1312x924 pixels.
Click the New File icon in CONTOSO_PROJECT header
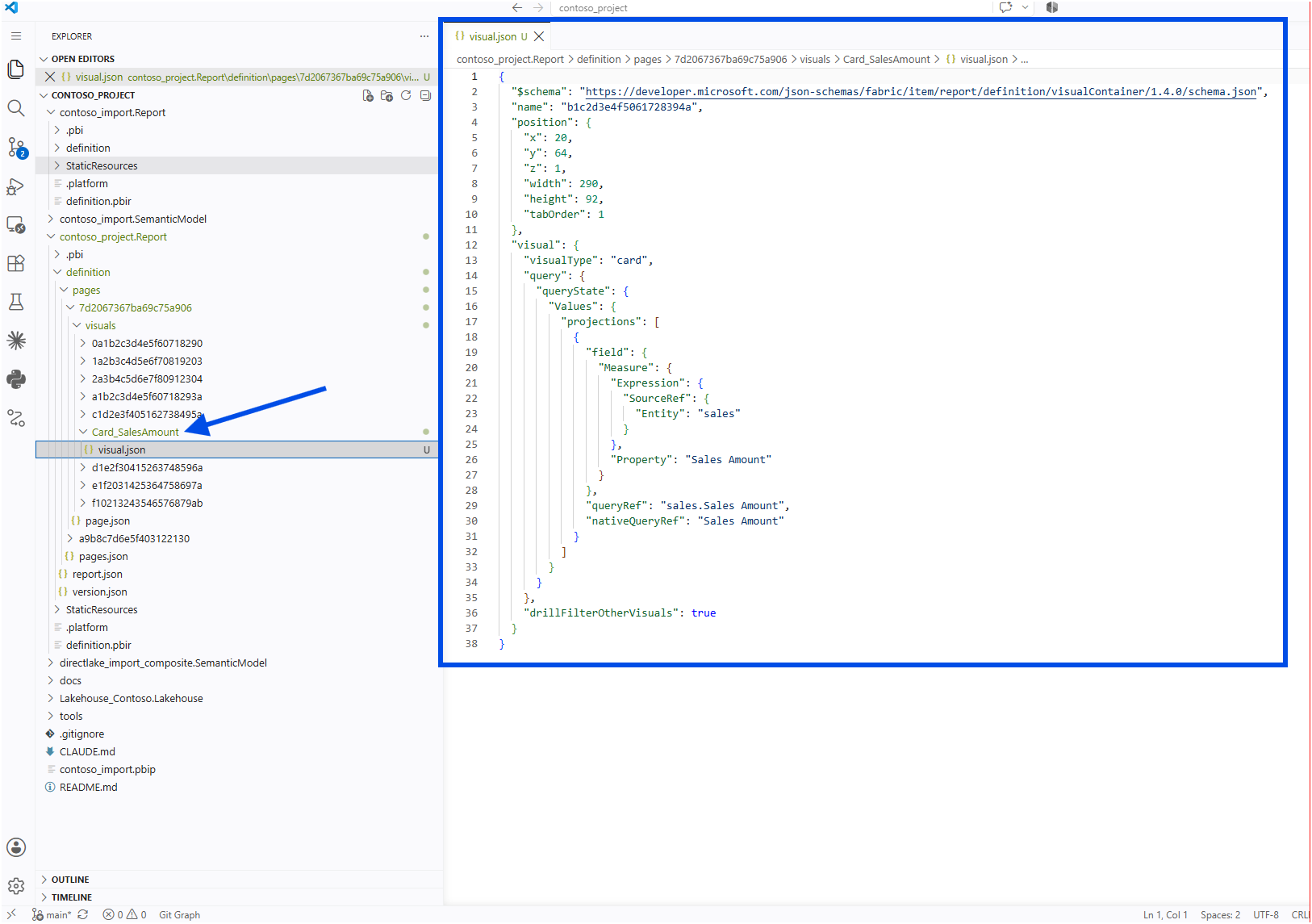[368, 95]
